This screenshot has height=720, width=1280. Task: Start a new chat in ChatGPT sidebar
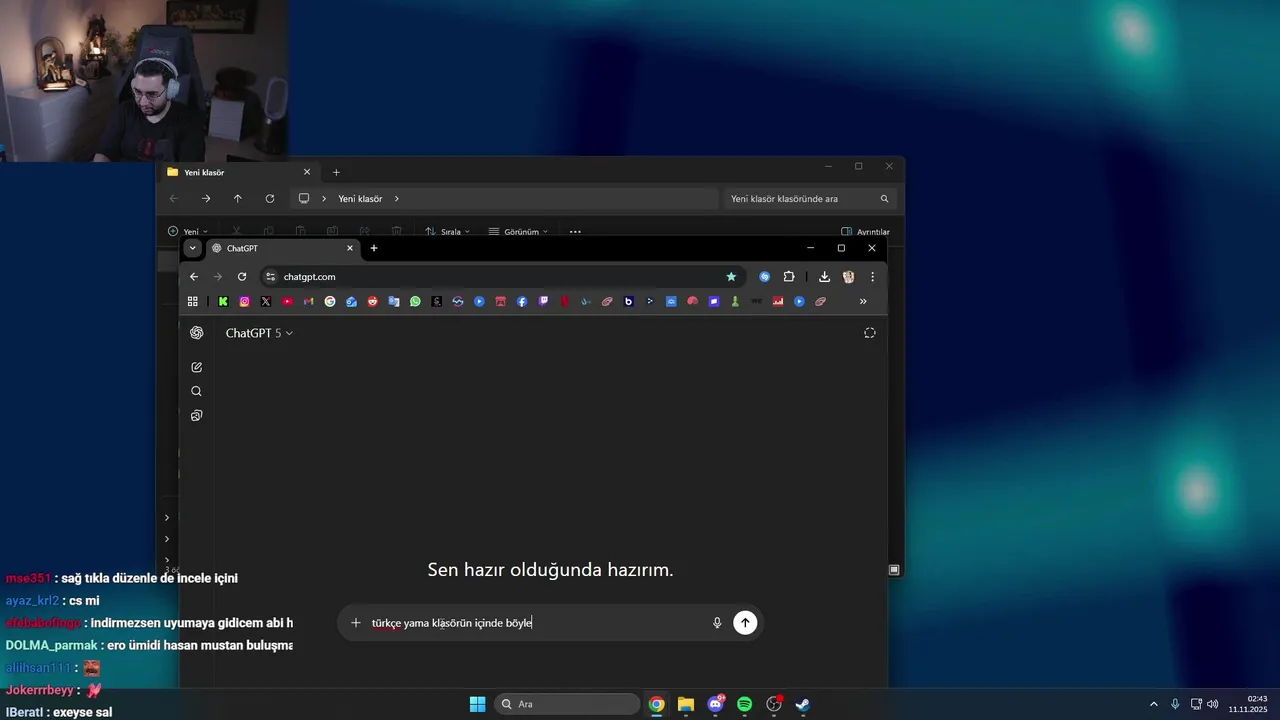pyautogui.click(x=196, y=367)
